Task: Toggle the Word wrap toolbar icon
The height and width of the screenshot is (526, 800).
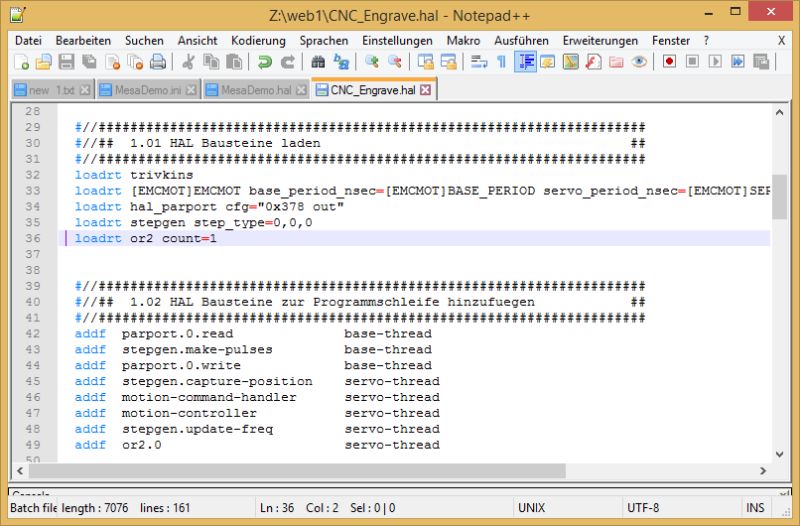Action: (479, 62)
